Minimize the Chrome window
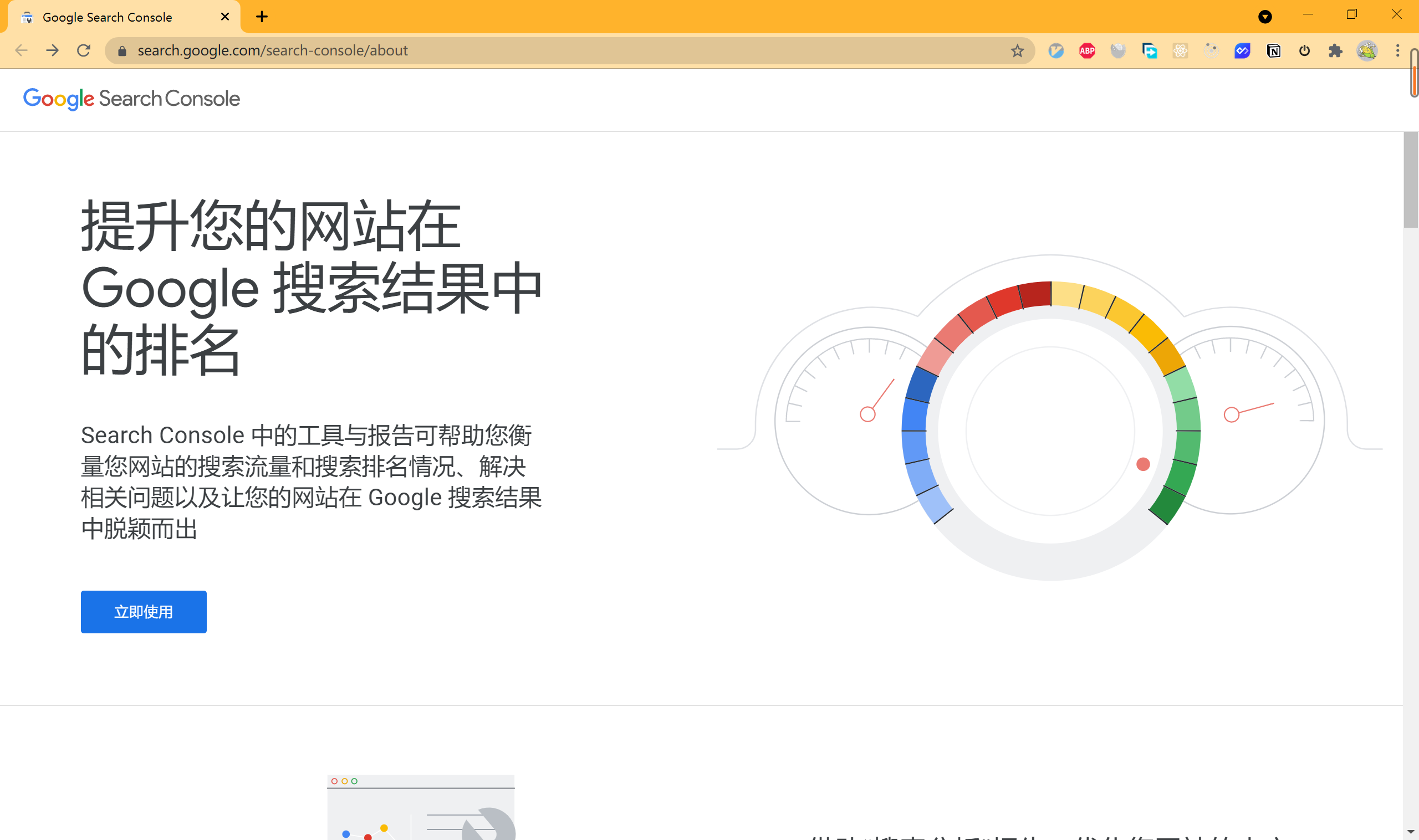Image resolution: width=1419 pixels, height=840 pixels. coord(1308,15)
